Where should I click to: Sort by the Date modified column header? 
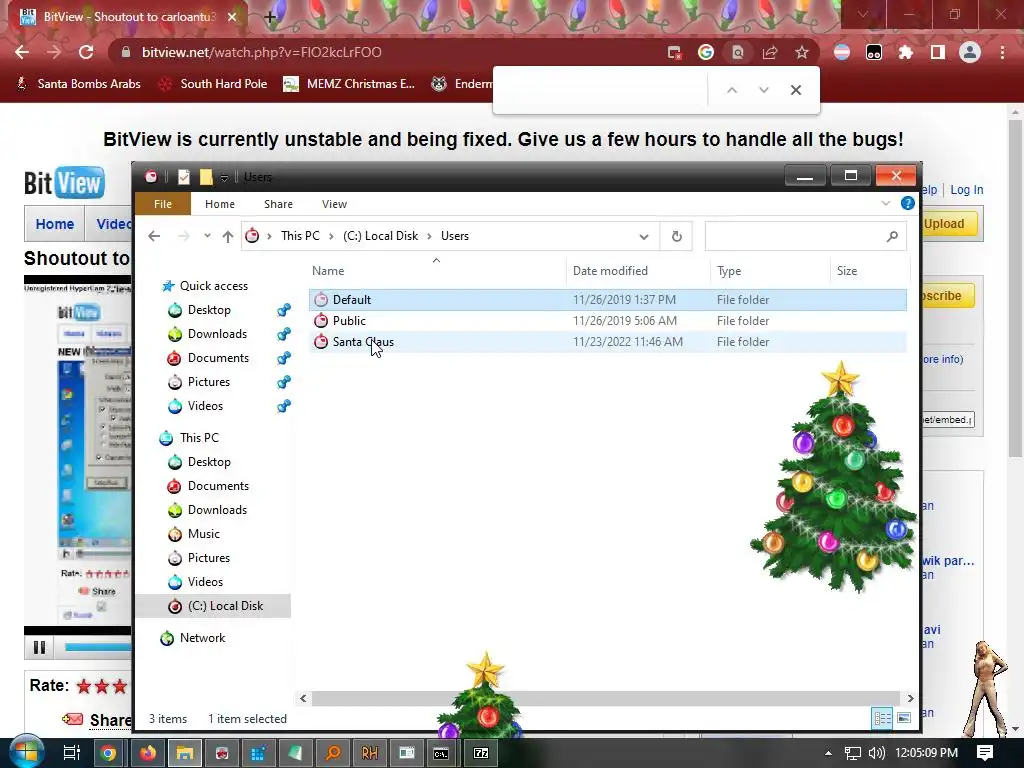[x=610, y=270]
